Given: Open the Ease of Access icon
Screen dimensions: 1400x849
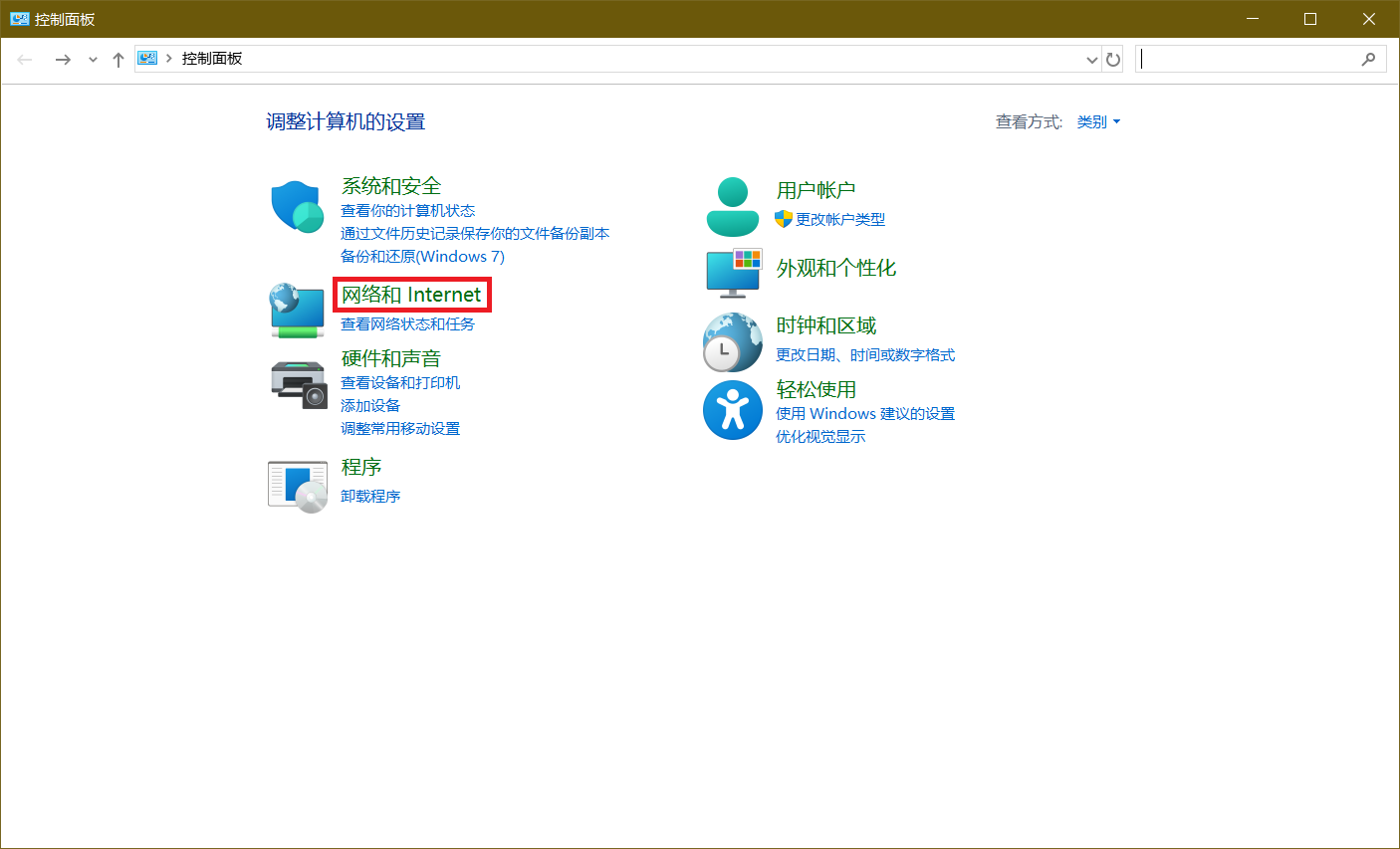Looking at the screenshot, I should pyautogui.click(x=732, y=410).
